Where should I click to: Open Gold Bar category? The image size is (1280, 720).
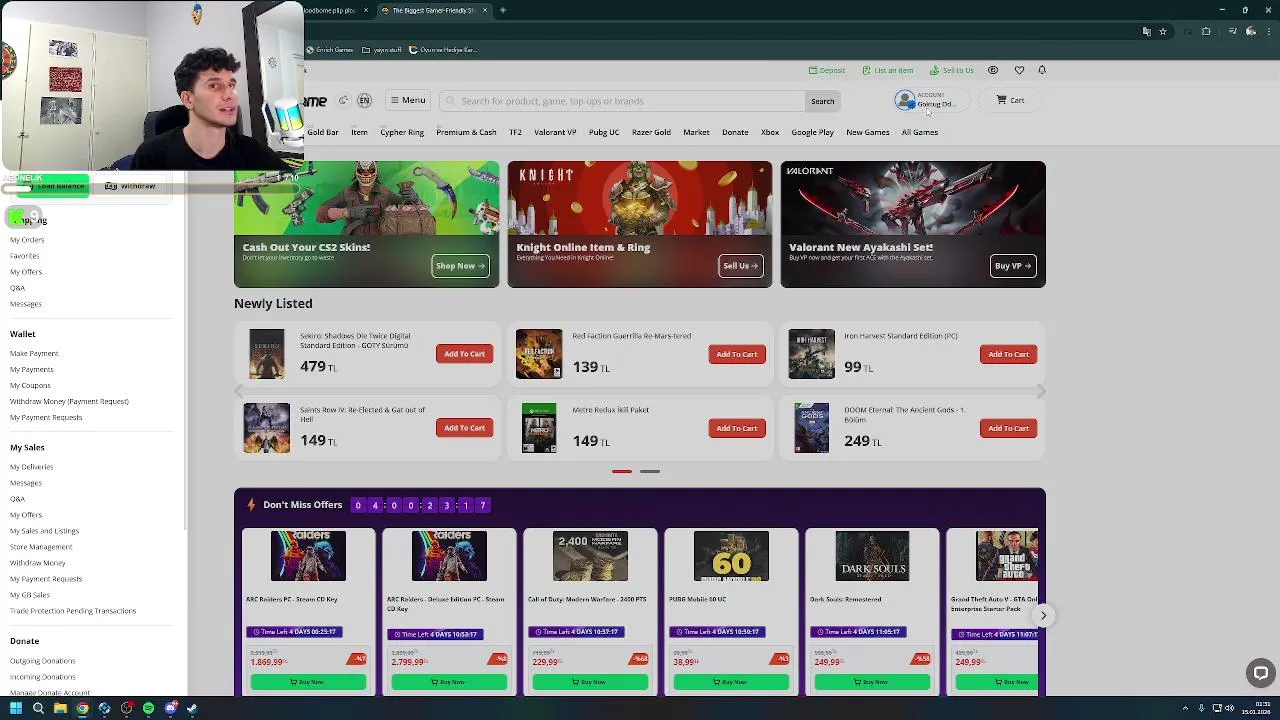pos(322,132)
